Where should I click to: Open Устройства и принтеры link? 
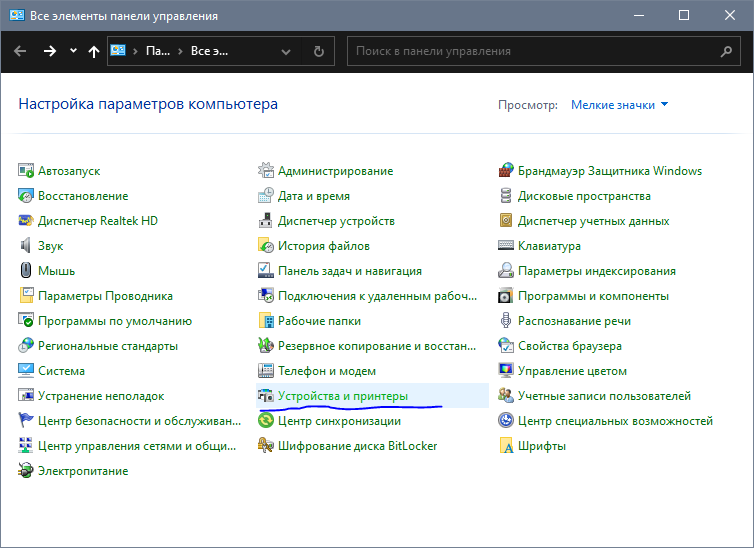click(x=343, y=396)
